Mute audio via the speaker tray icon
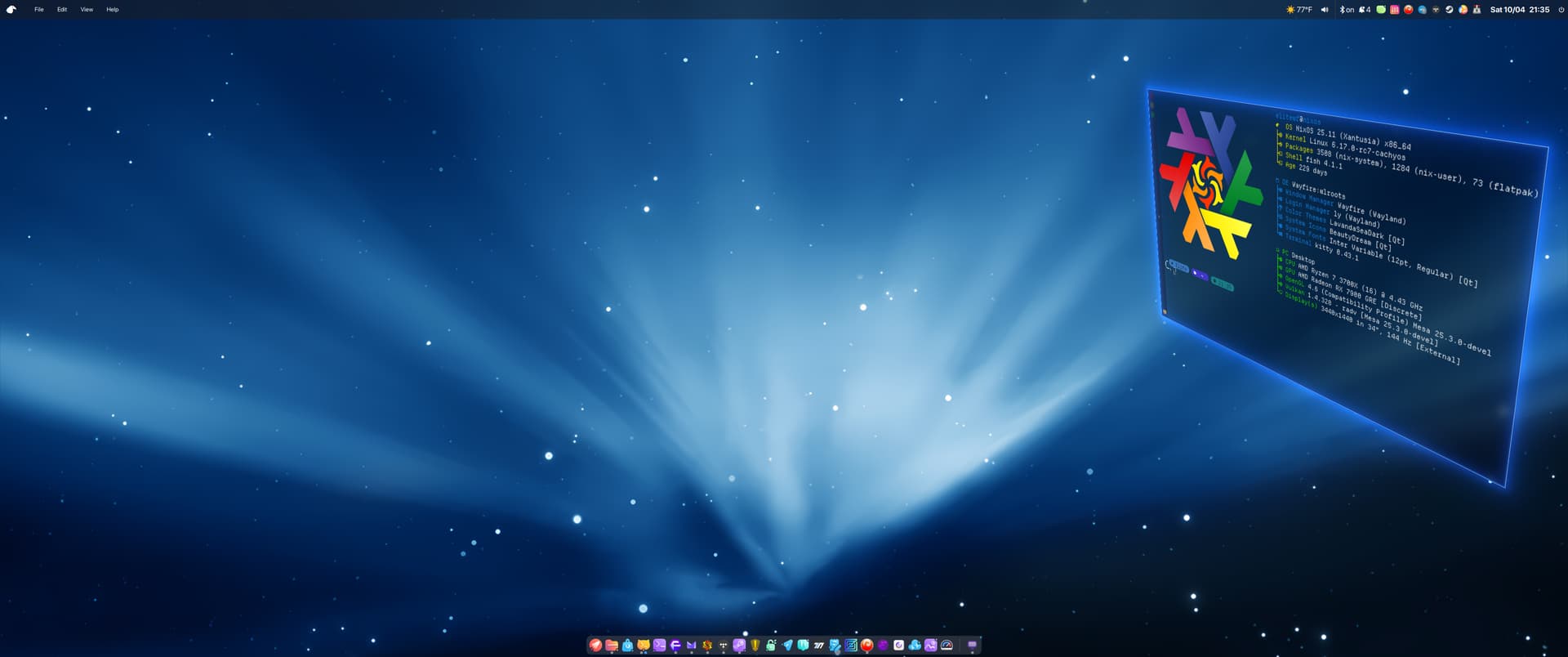The image size is (1568, 657). (x=1325, y=10)
